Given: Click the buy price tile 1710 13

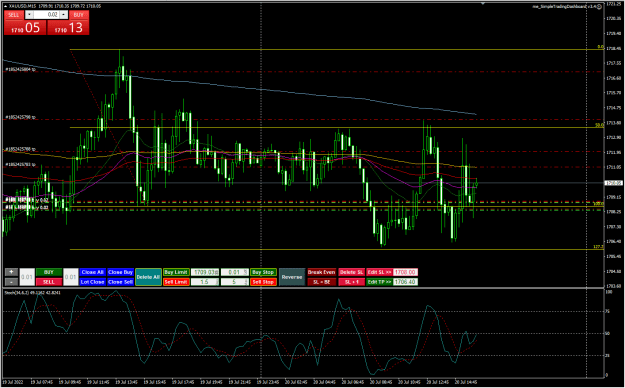Looking at the screenshot, I should [x=68, y=28].
